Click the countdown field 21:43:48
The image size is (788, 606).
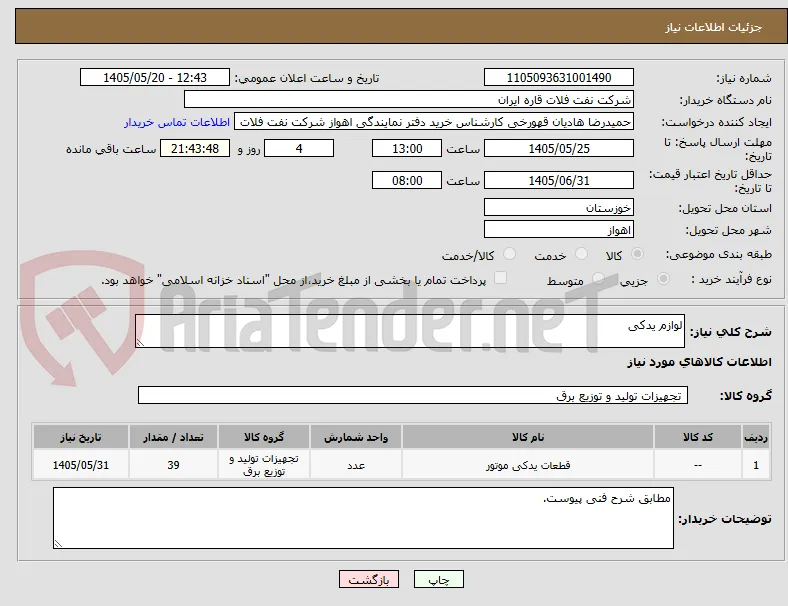click(195, 148)
